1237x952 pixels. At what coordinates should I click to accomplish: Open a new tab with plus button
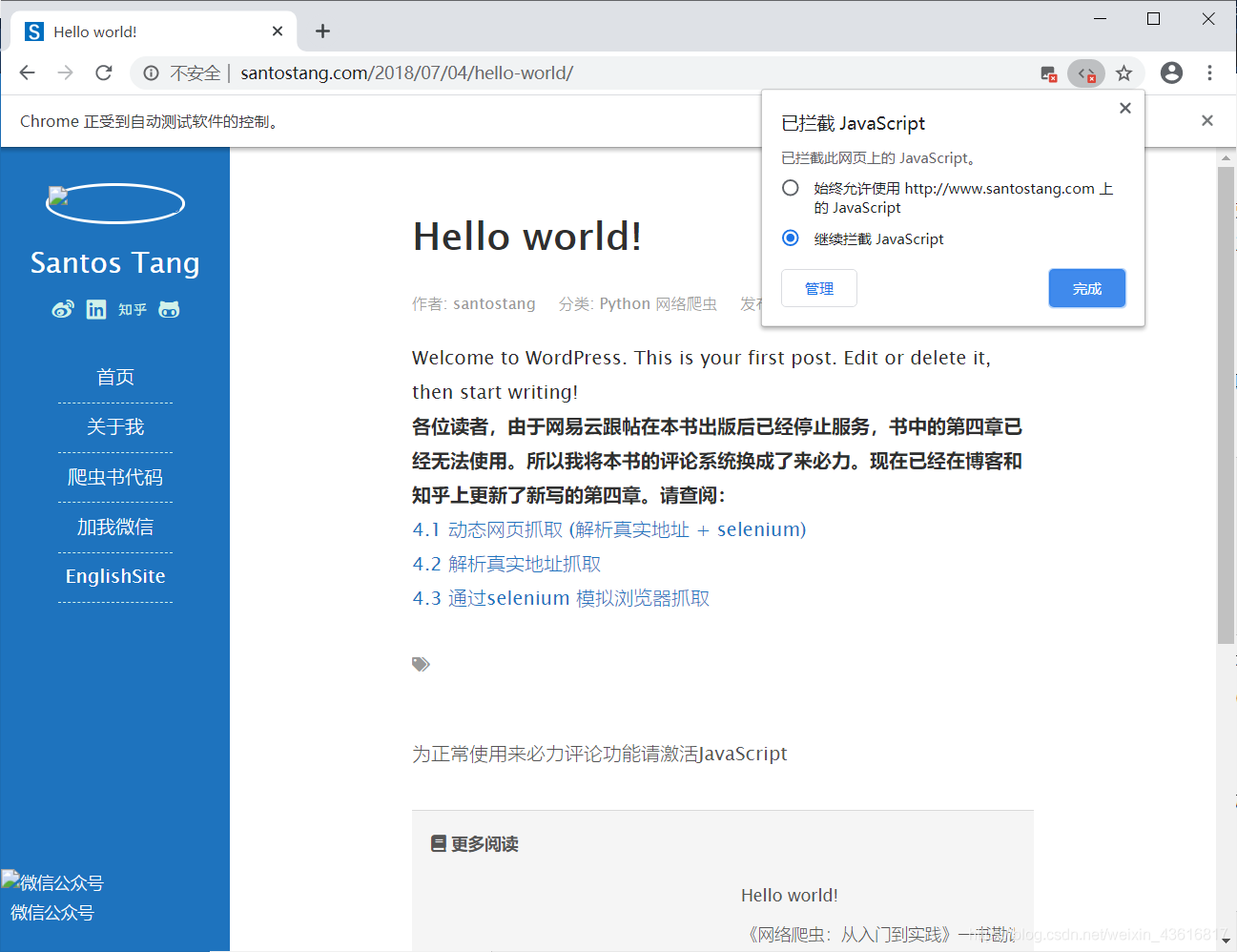pyautogui.click(x=322, y=31)
